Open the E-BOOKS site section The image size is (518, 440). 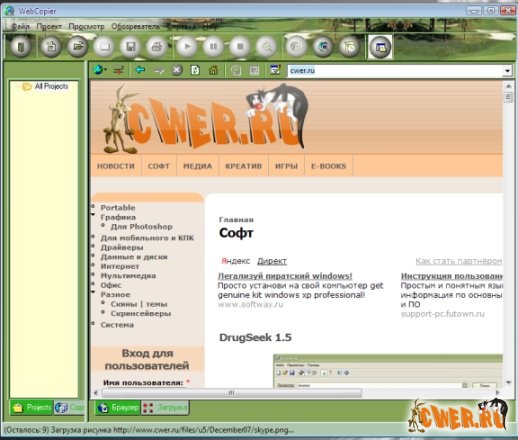[x=329, y=166]
